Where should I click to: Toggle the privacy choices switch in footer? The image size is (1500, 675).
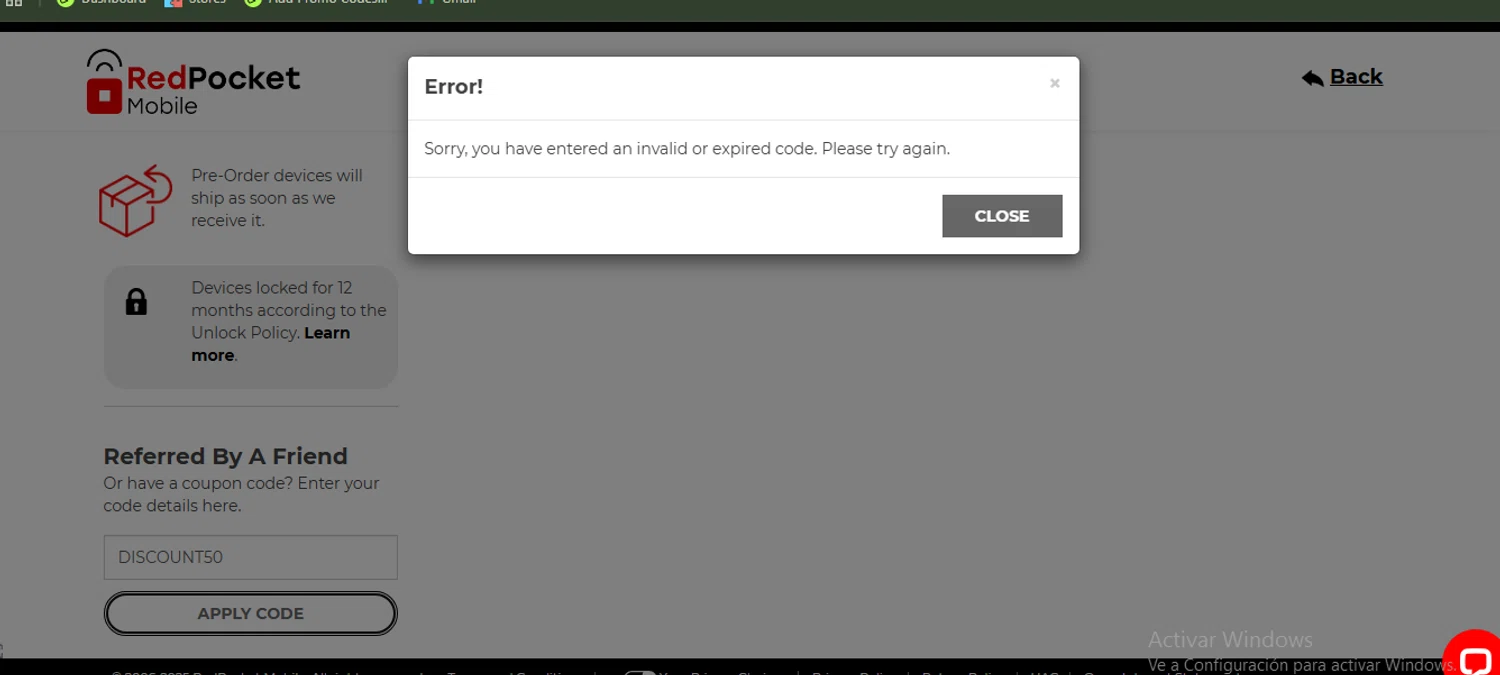(x=640, y=673)
